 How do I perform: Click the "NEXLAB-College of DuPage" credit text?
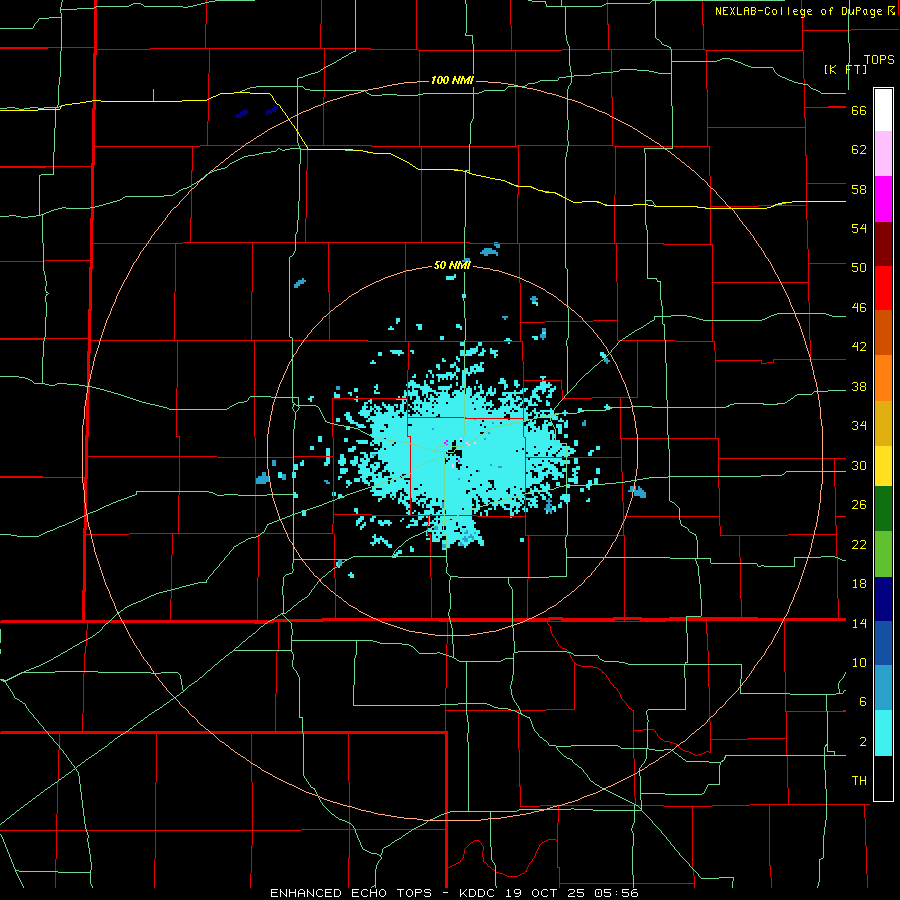(x=798, y=11)
